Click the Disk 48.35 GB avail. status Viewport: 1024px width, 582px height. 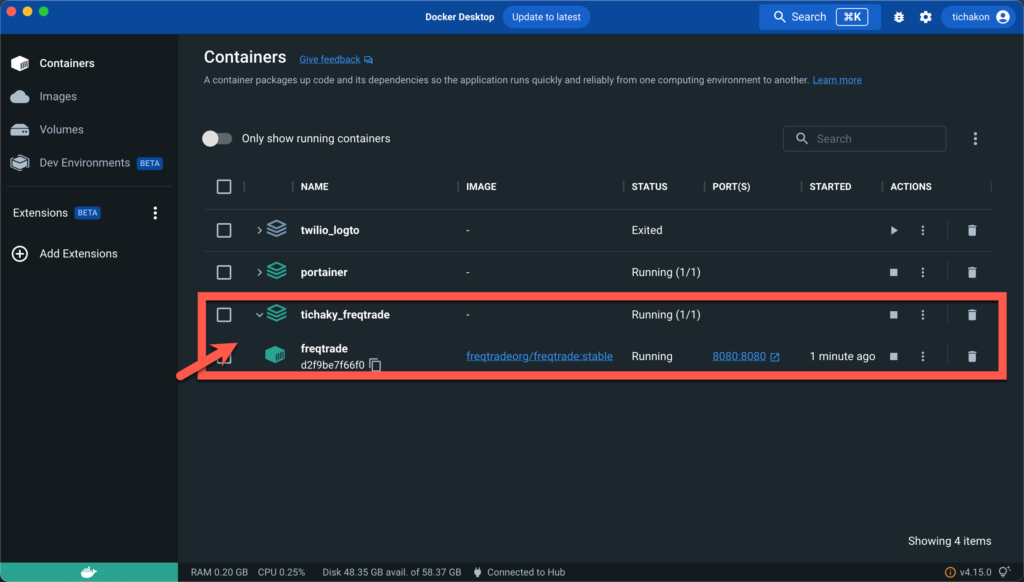[x=392, y=572]
